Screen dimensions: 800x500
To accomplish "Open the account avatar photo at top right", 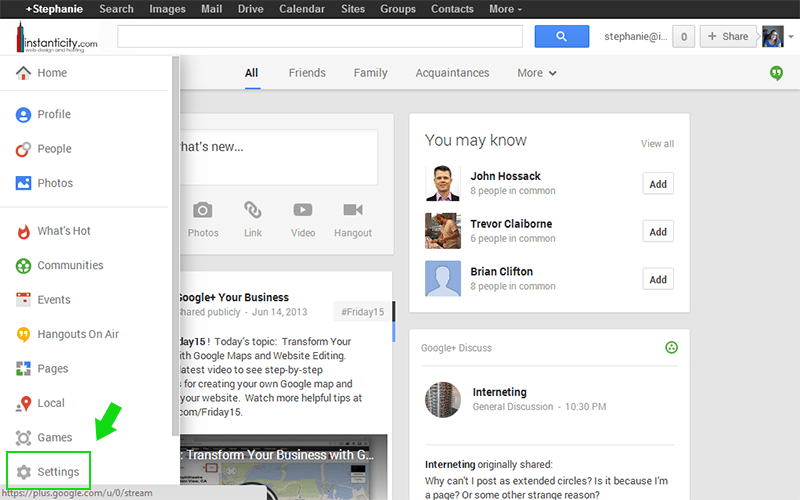I will point(772,36).
